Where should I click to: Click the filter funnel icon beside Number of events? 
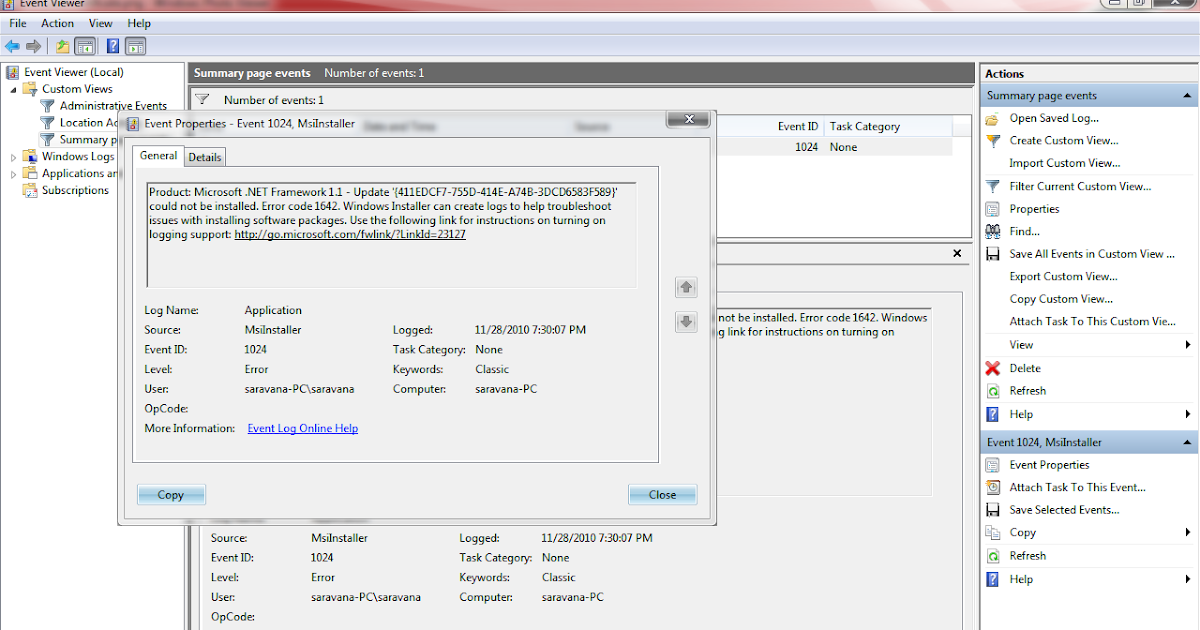tap(203, 100)
